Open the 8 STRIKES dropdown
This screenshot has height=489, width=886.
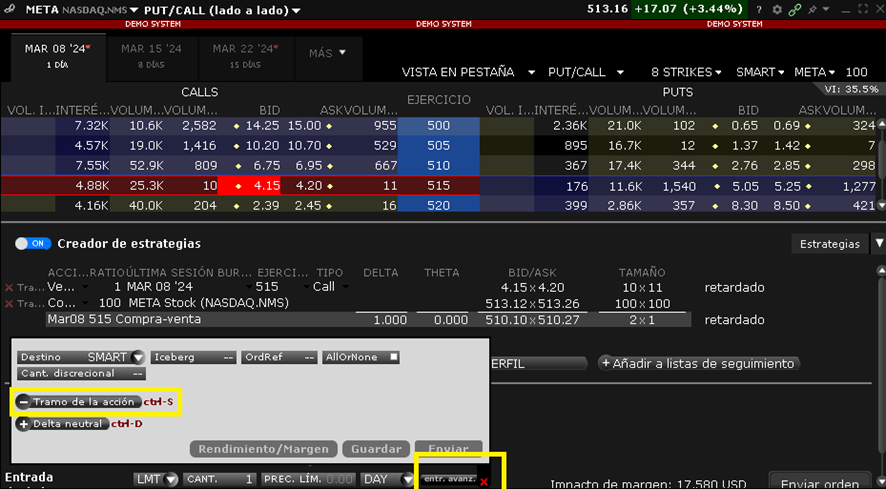click(686, 72)
